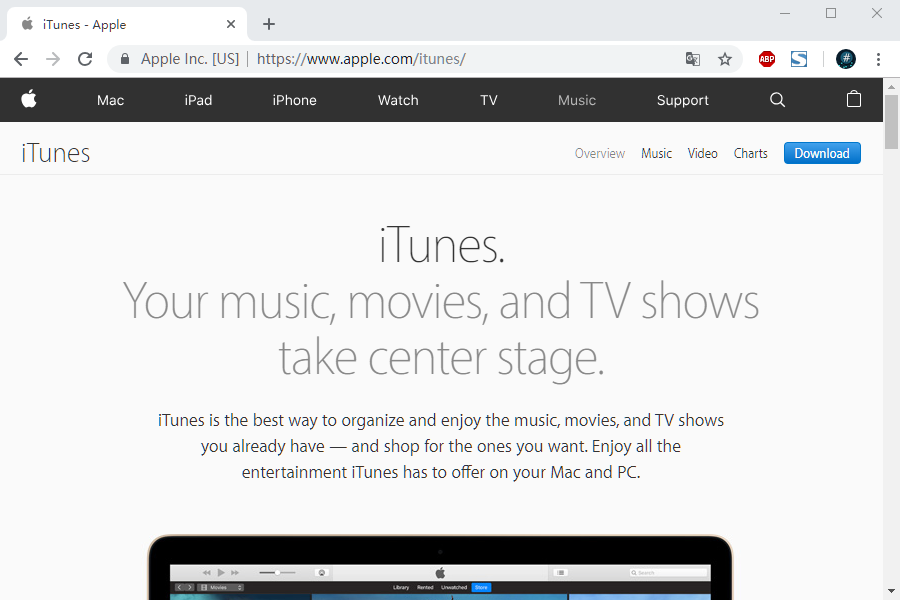Click the iTunes title in the sub-navigation
The image size is (900, 600).
click(x=56, y=153)
